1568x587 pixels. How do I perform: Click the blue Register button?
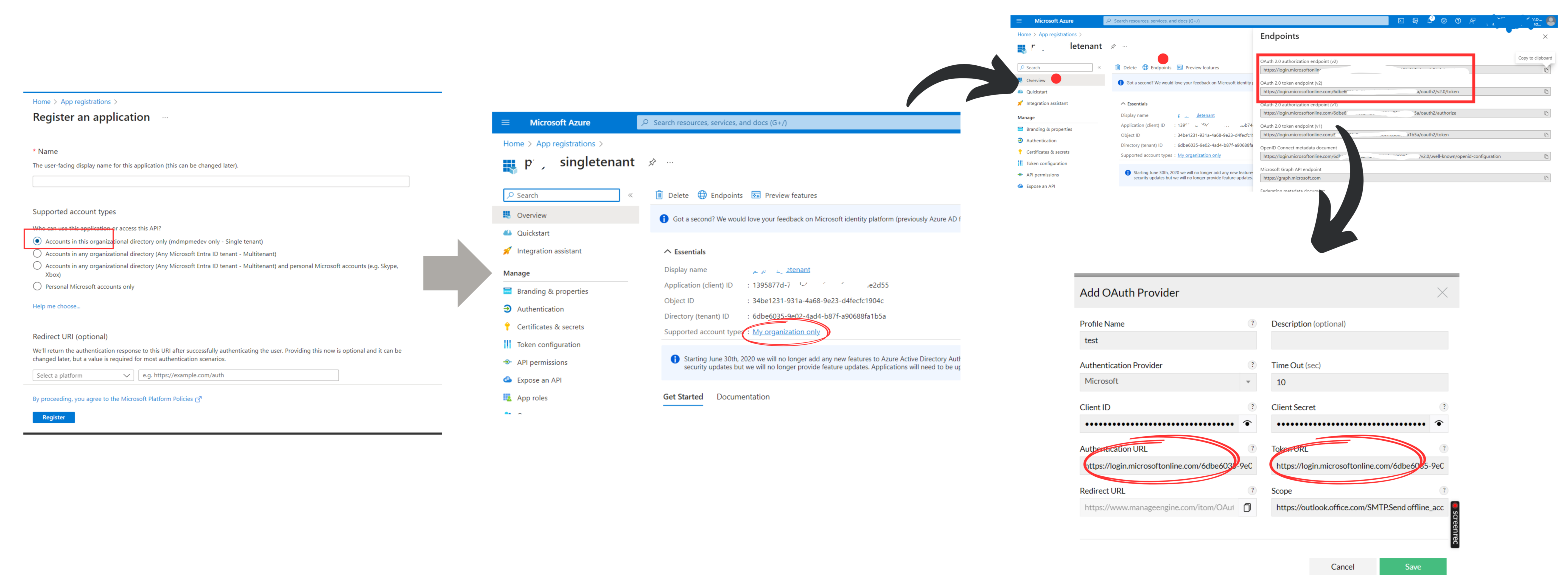(x=53, y=417)
